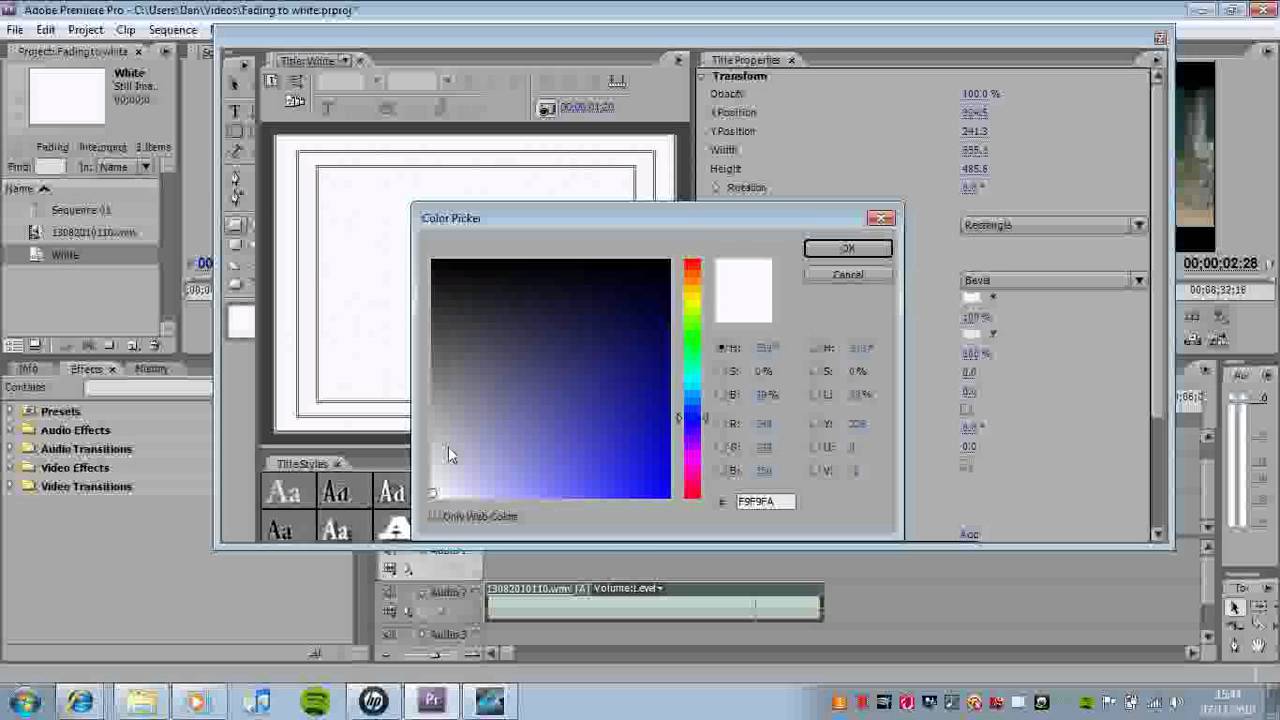Select the H hue radio button
Viewport: 1280px width, 720px height.
click(721, 348)
